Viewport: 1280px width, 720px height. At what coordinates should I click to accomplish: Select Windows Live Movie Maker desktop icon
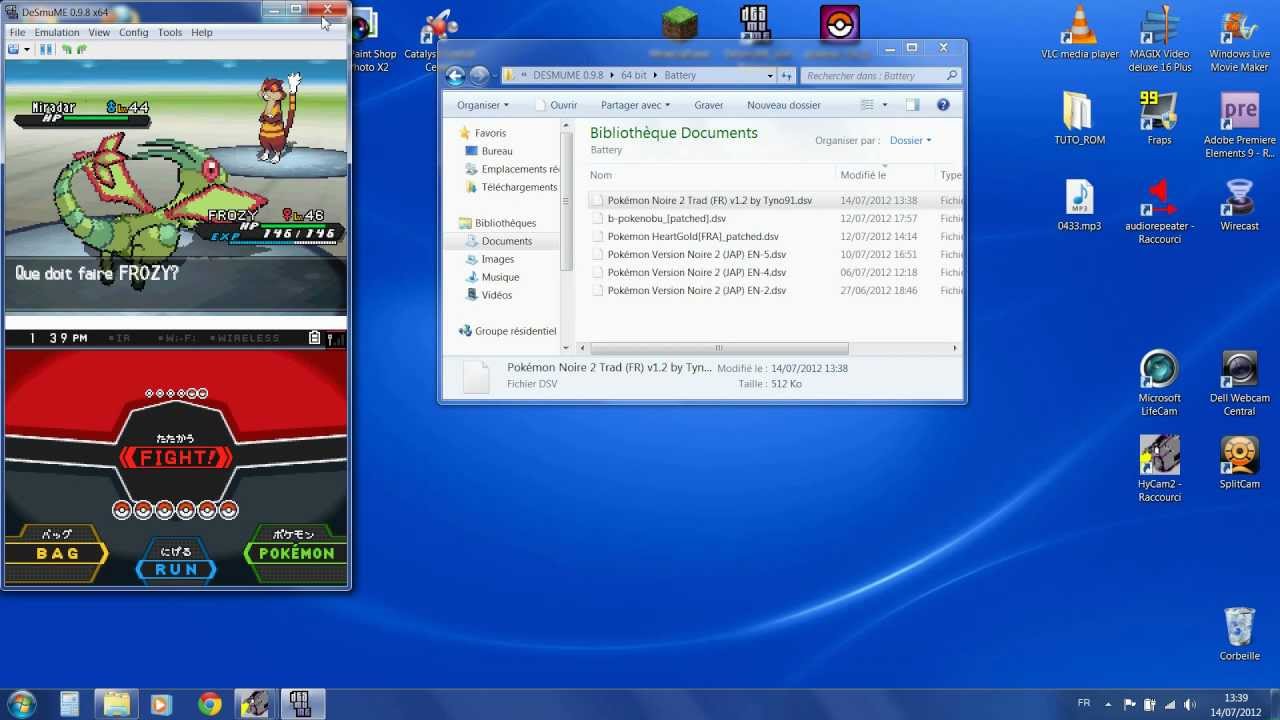pos(1239,39)
